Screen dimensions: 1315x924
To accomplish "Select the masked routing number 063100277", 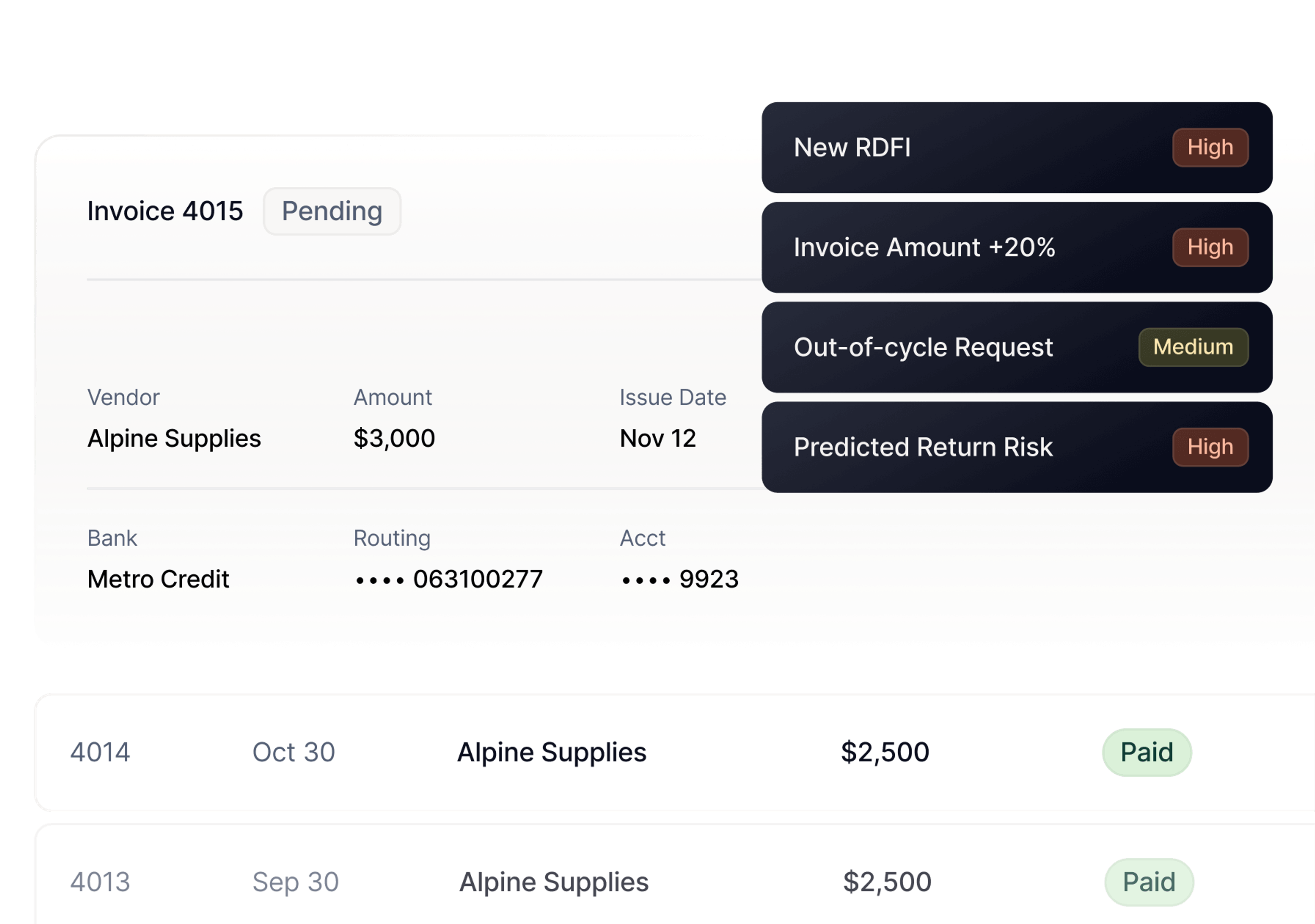I will pos(448,579).
